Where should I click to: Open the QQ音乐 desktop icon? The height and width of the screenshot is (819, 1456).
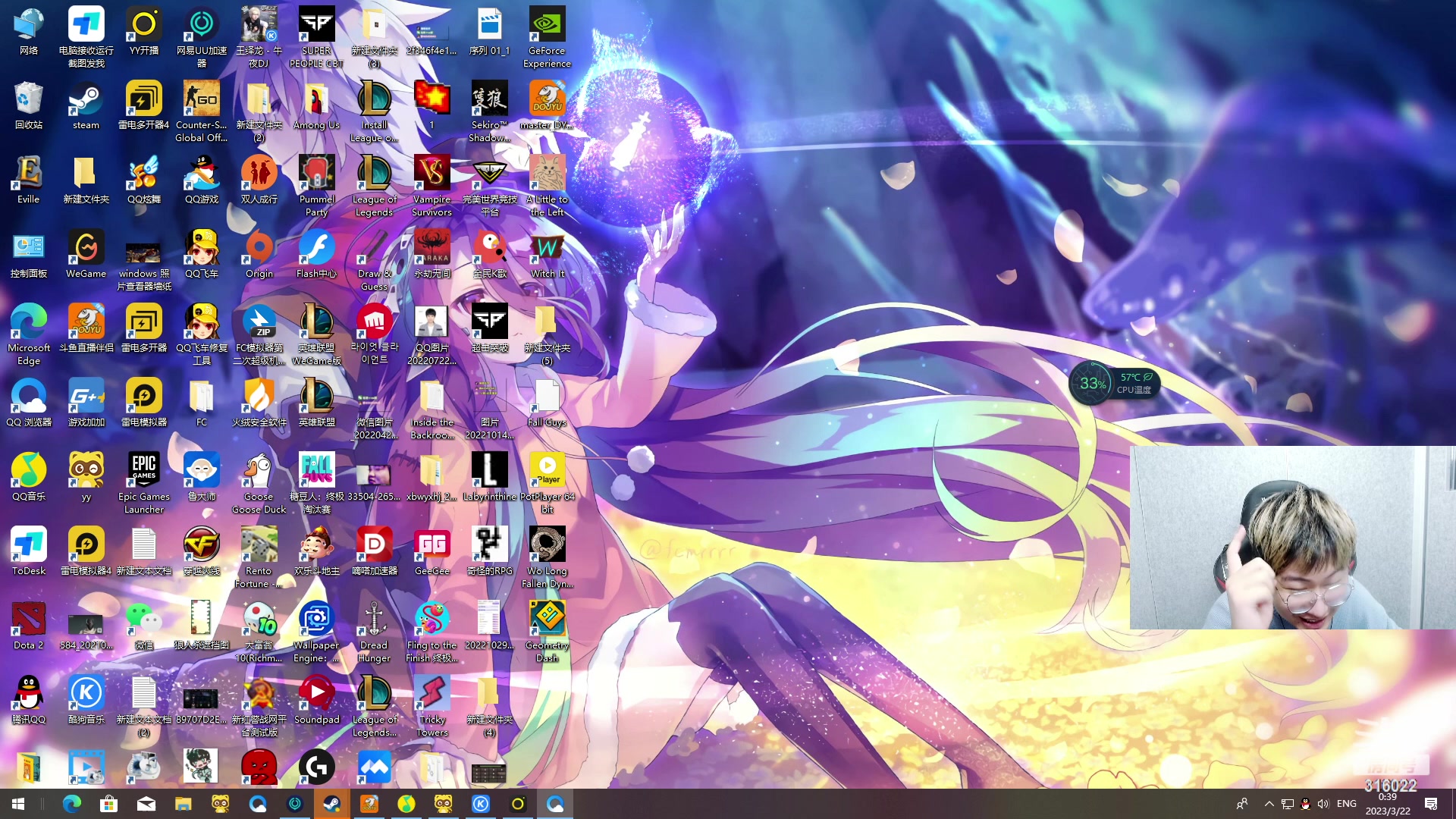tap(29, 478)
